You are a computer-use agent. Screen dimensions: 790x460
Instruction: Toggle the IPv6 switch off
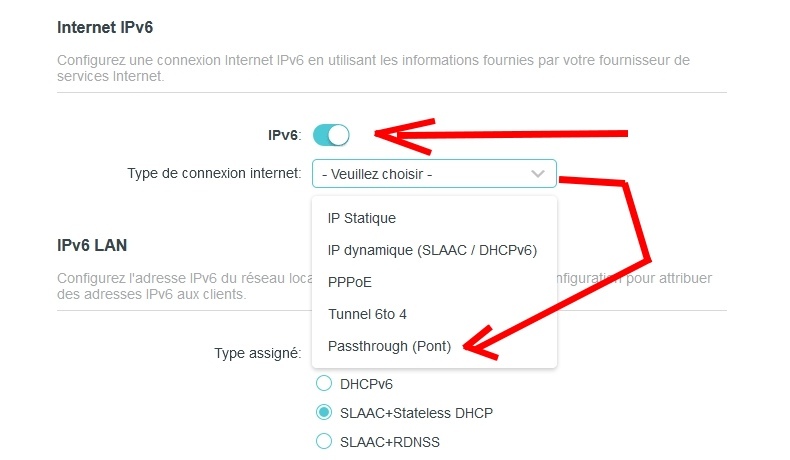coord(331,134)
